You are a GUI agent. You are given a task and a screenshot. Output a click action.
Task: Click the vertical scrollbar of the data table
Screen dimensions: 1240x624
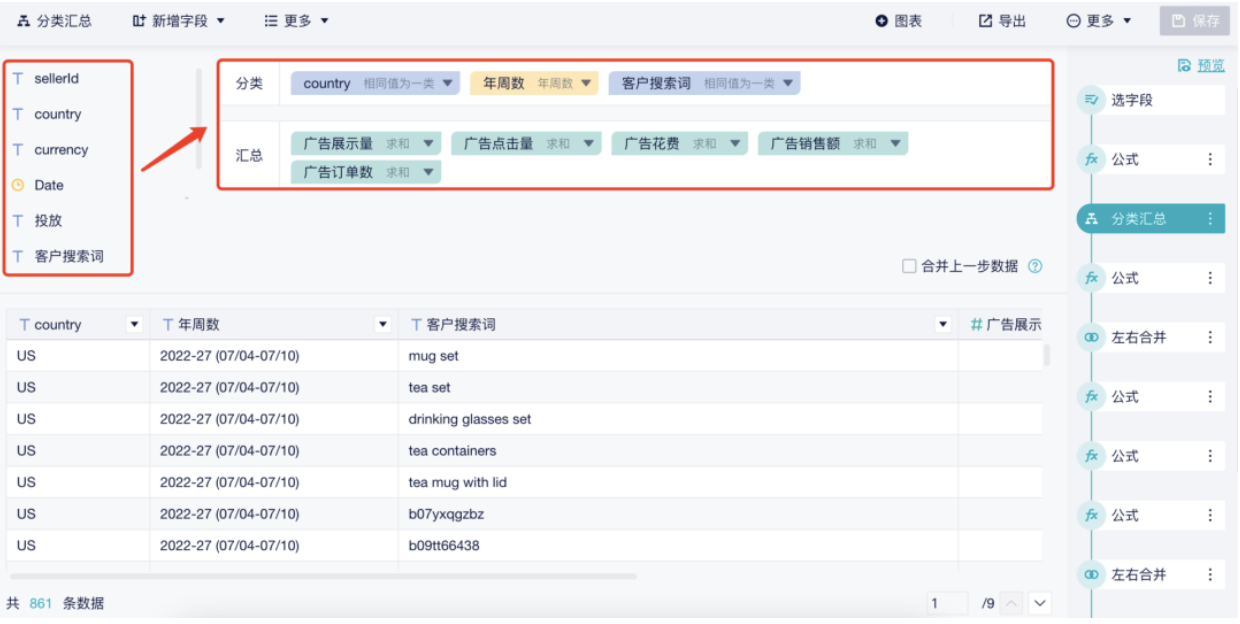tap(1047, 355)
